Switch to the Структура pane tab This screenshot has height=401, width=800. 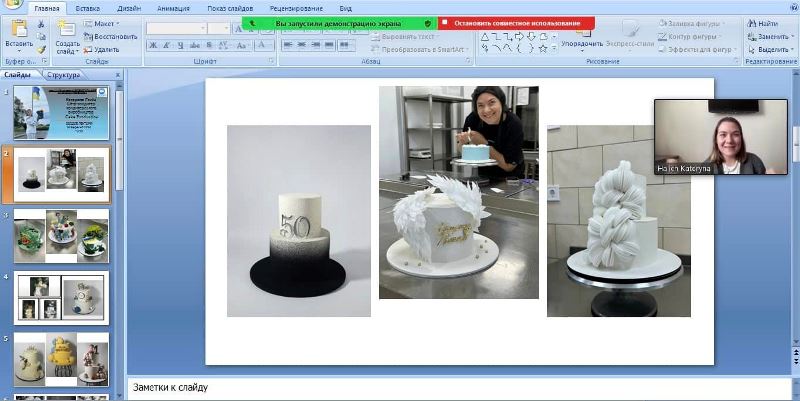tap(64, 75)
